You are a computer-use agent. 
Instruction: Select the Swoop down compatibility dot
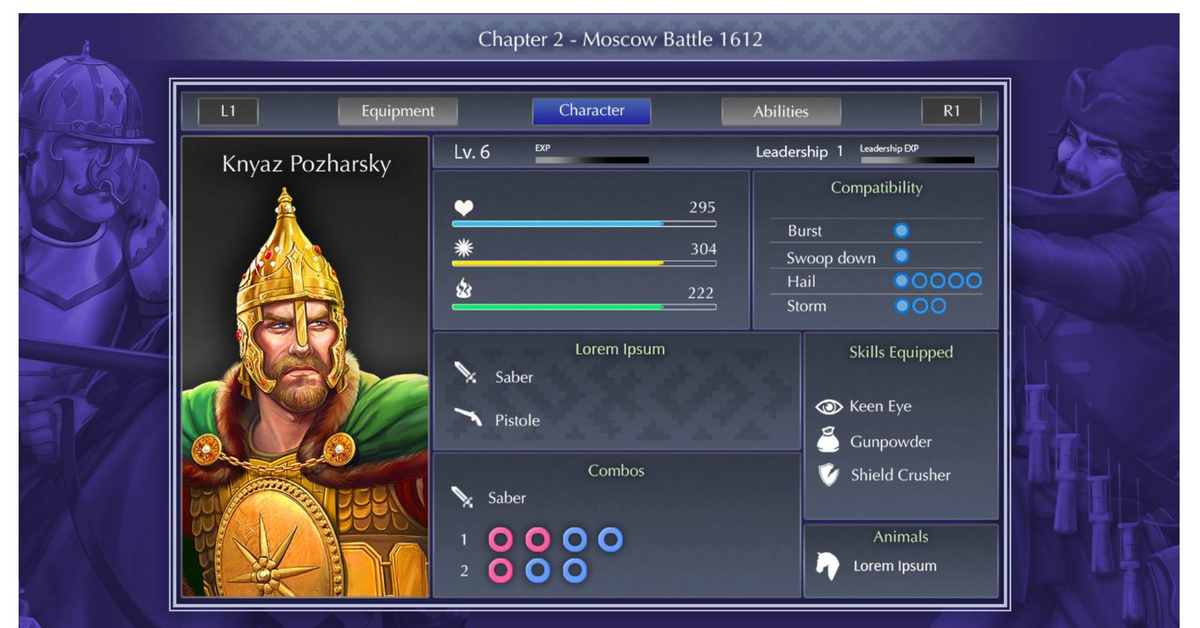click(x=901, y=256)
